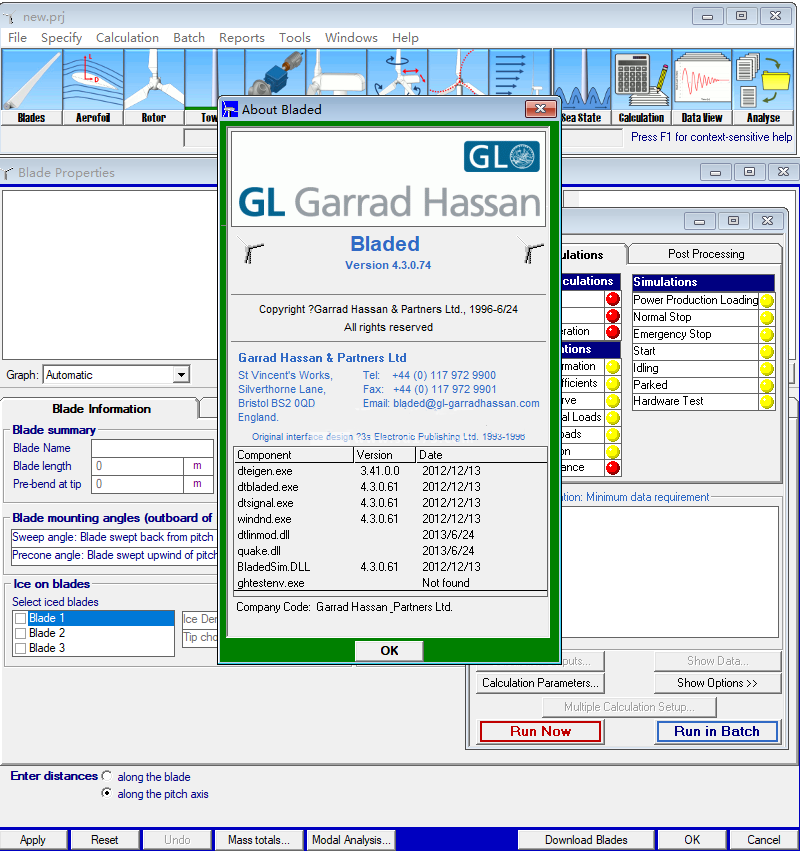
Task: Open the Sea State toolbar icon
Action: pyautogui.click(x=581, y=86)
